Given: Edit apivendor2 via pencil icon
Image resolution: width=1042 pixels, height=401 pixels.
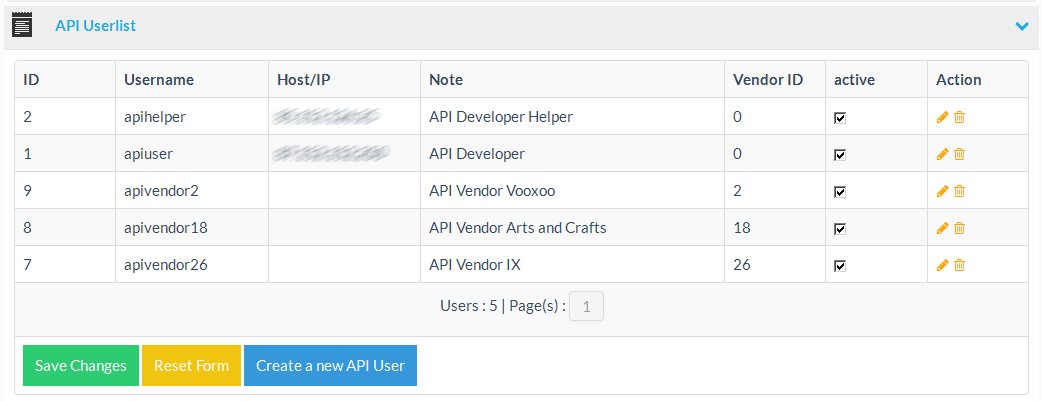Looking at the screenshot, I should [x=941, y=191].
